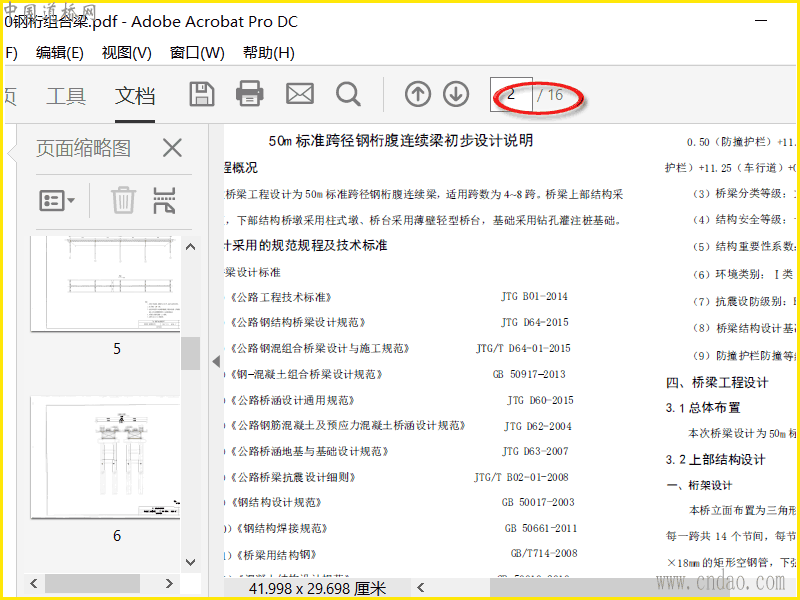Viewport: 800px width, 600px height.
Task: Switch to the 工具 tab
Action: click(66, 96)
